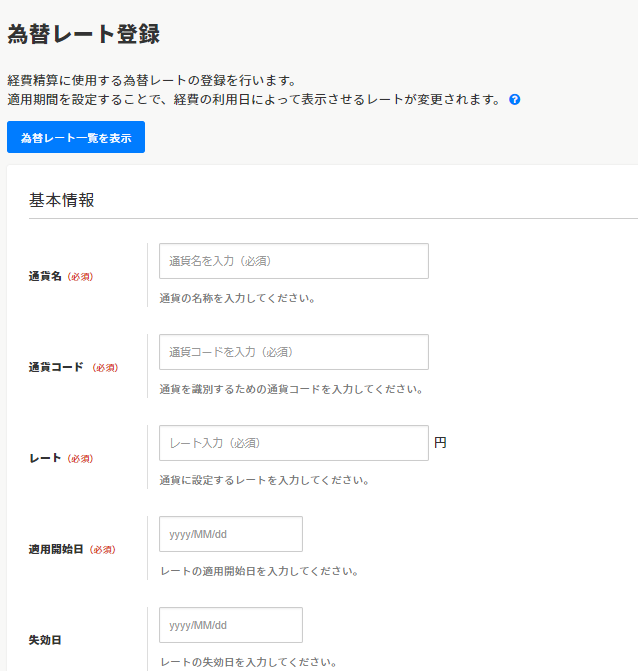Image resolution: width=638 pixels, height=671 pixels.
Task: Click the 適用開始日 date input
Action: pos(230,534)
